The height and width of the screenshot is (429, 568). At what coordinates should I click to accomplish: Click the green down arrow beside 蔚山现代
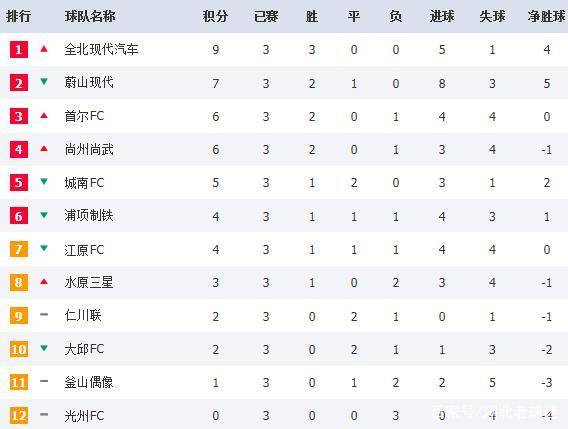(x=44, y=82)
